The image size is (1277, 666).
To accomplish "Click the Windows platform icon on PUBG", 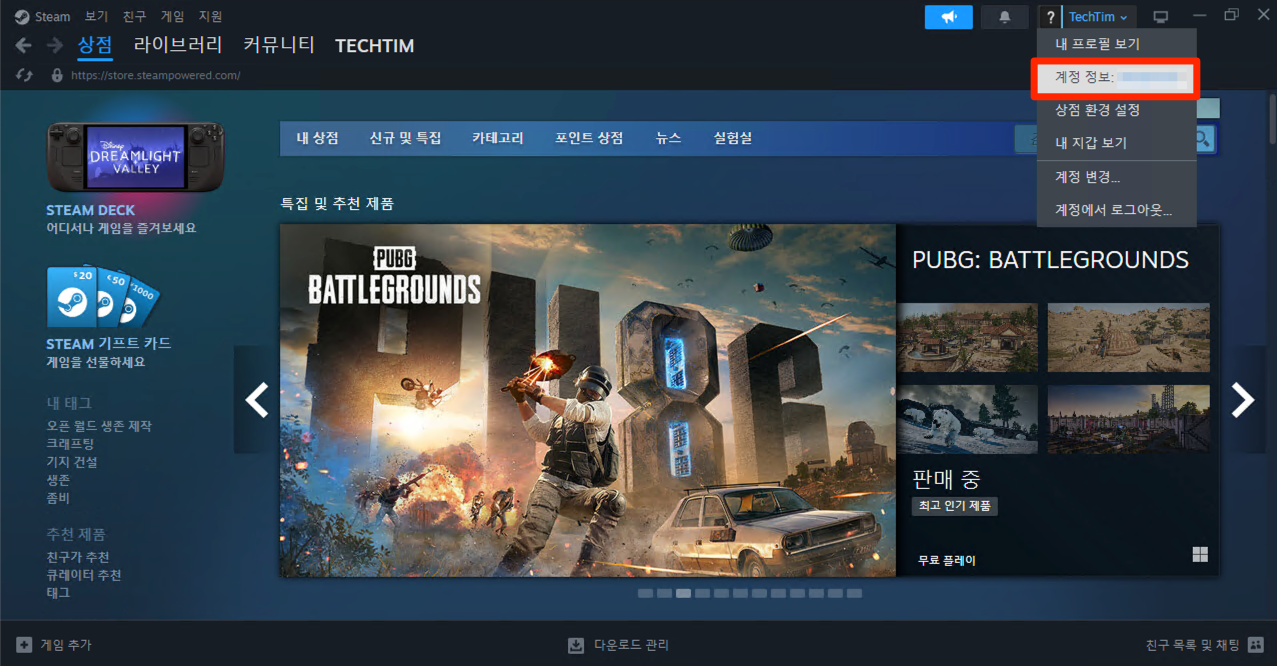I will coord(1200,554).
